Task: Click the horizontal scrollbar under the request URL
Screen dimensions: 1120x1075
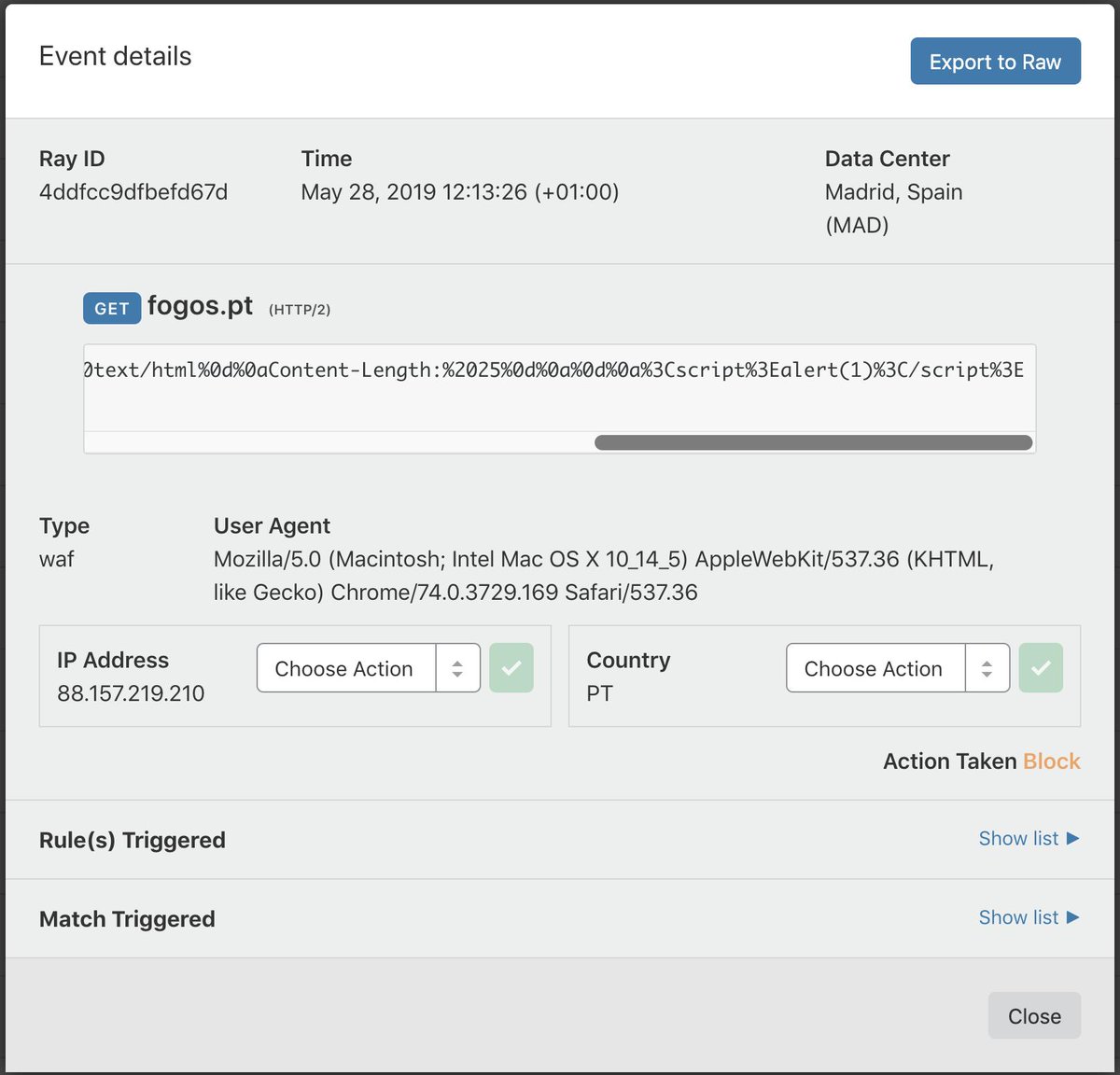Action: [813, 442]
